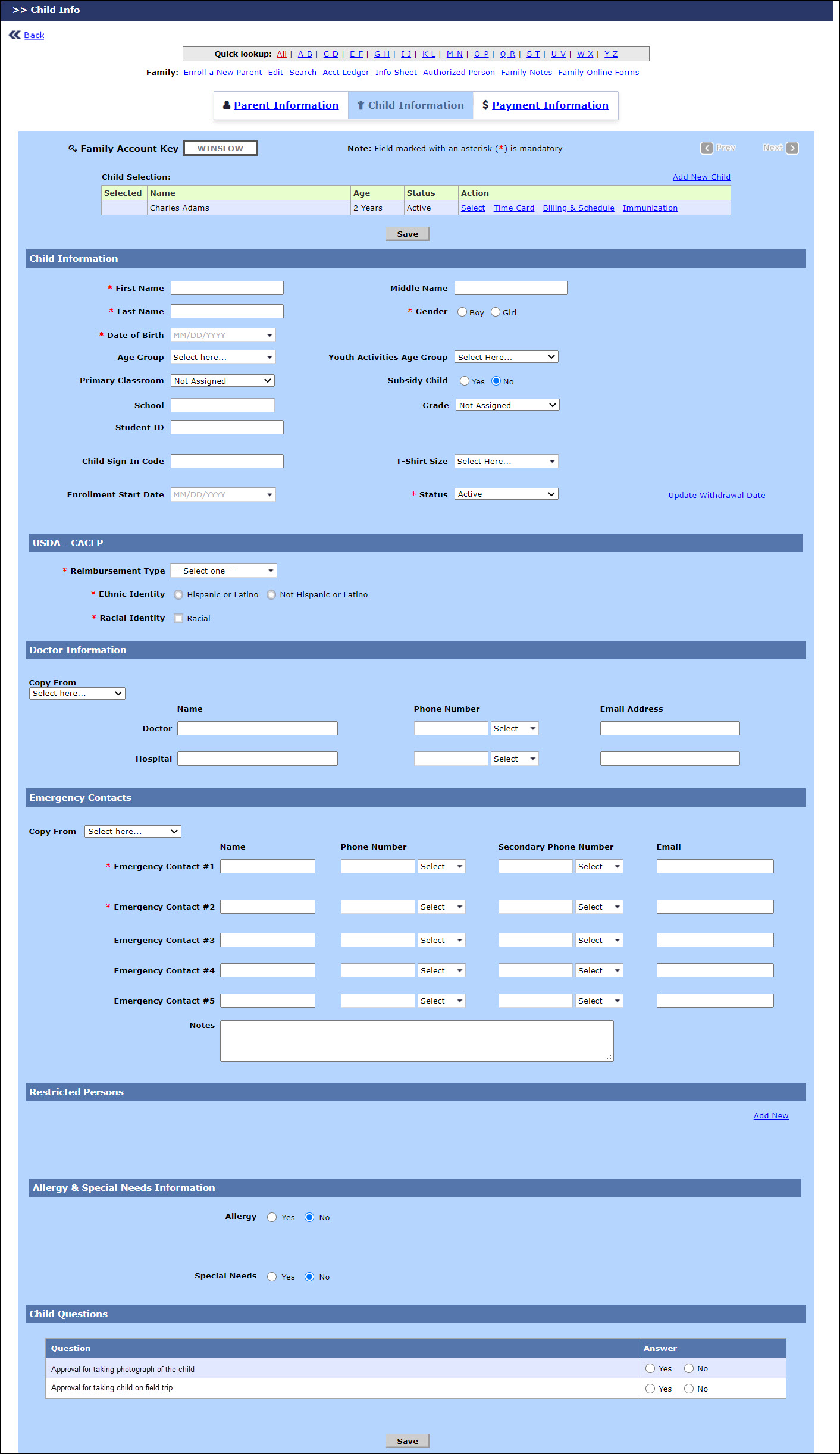Open the Enrollment Start Date picker arrow

269,495
